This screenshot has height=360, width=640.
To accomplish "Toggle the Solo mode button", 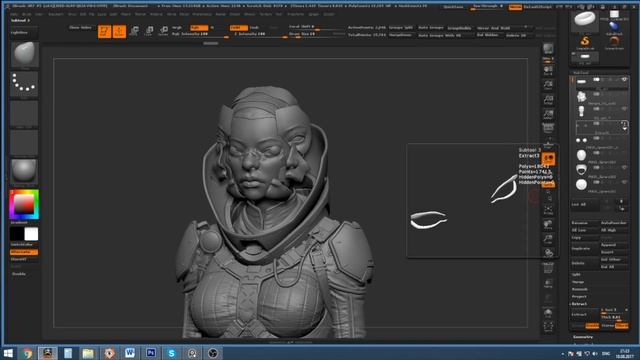I will [548, 312].
